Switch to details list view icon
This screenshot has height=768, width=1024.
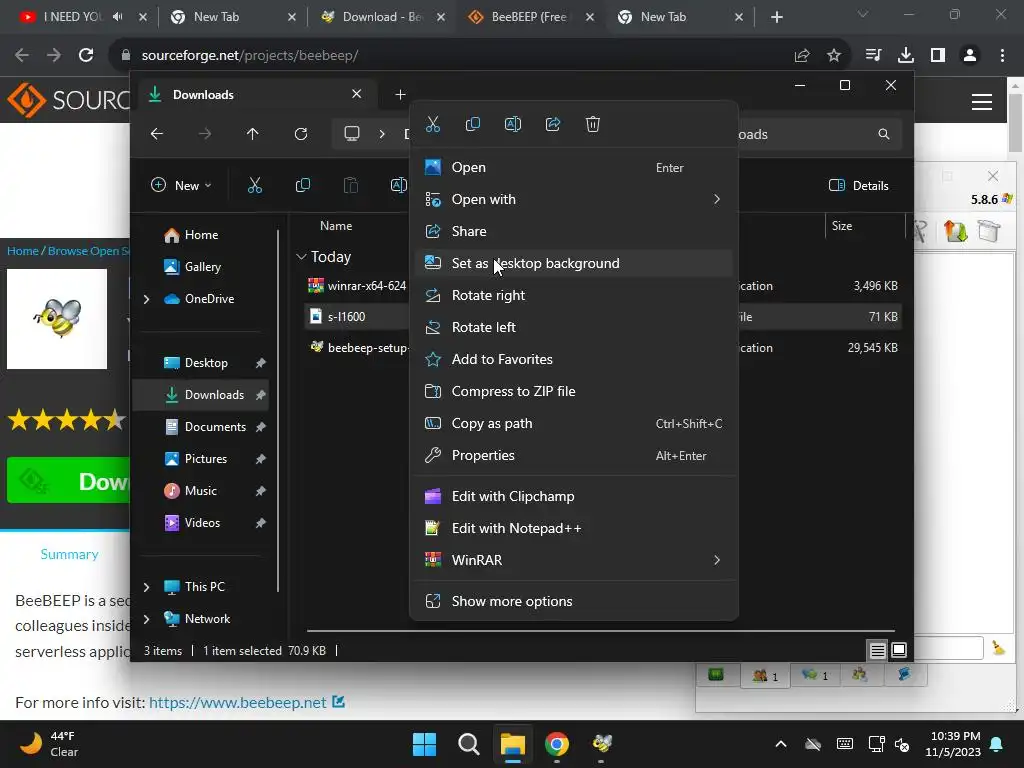pos(877,650)
